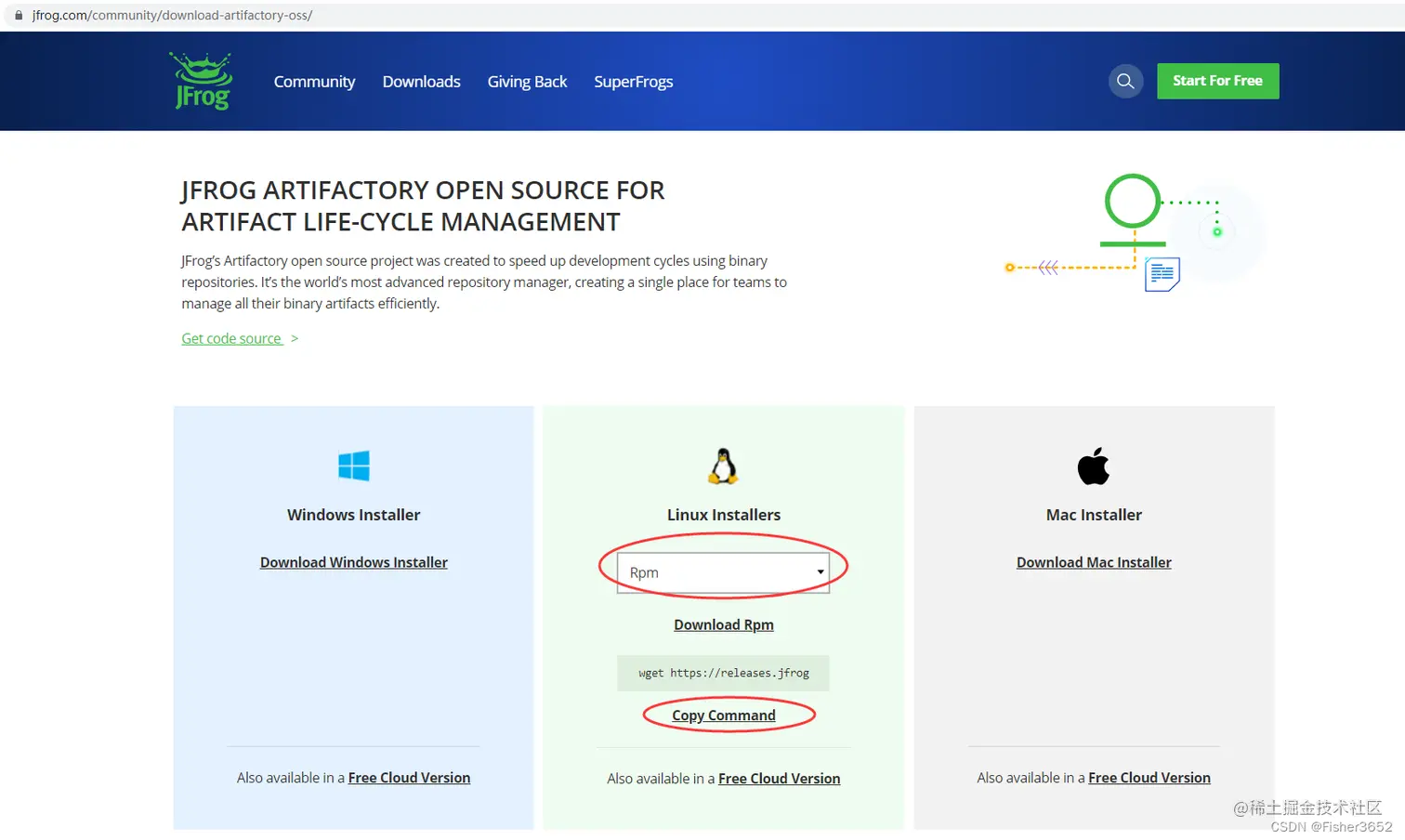Follow the Get code source link

pos(231,338)
